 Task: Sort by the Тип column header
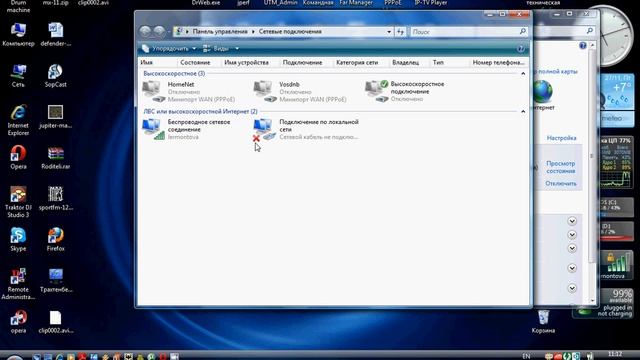click(438, 62)
